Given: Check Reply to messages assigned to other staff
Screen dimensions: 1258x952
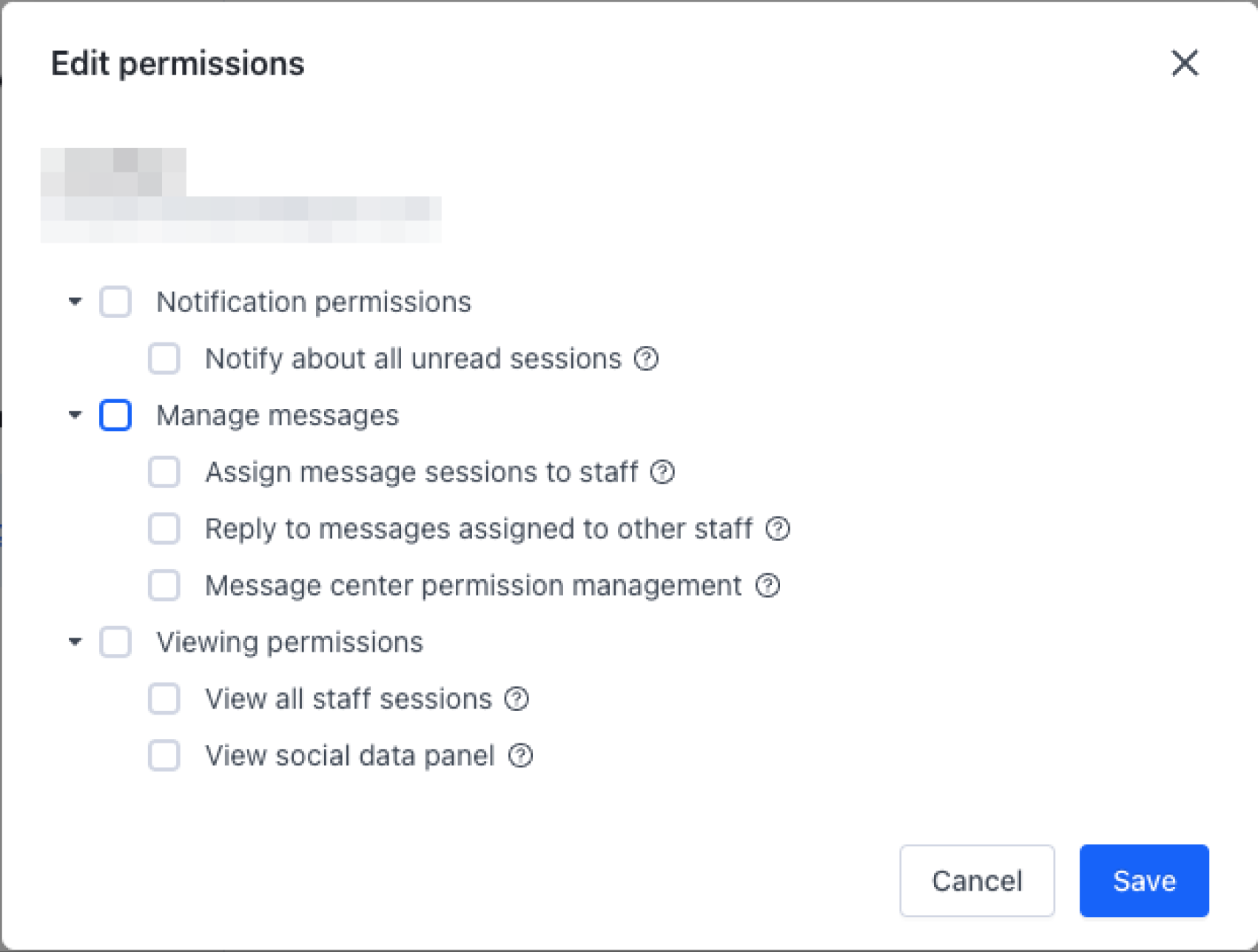Looking at the screenshot, I should click(164, 529).
